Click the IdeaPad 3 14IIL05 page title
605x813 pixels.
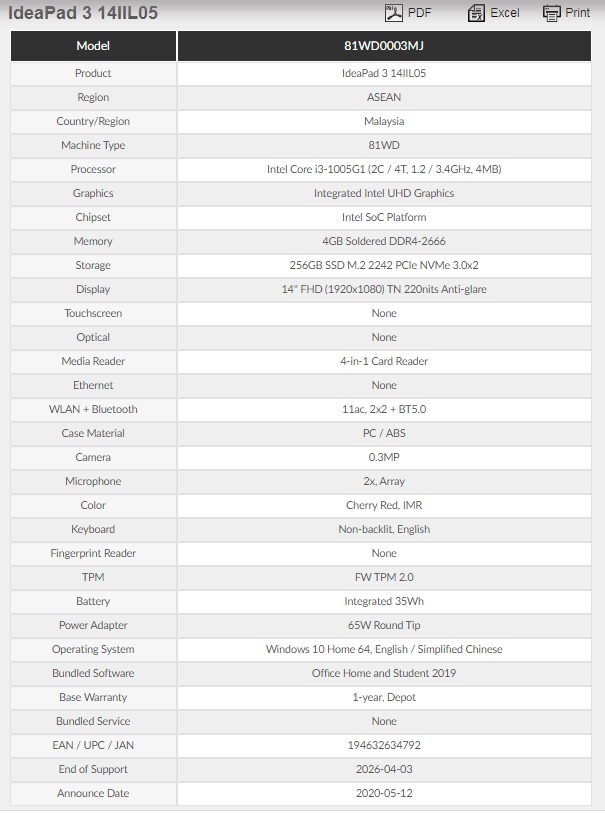(84, 14)
